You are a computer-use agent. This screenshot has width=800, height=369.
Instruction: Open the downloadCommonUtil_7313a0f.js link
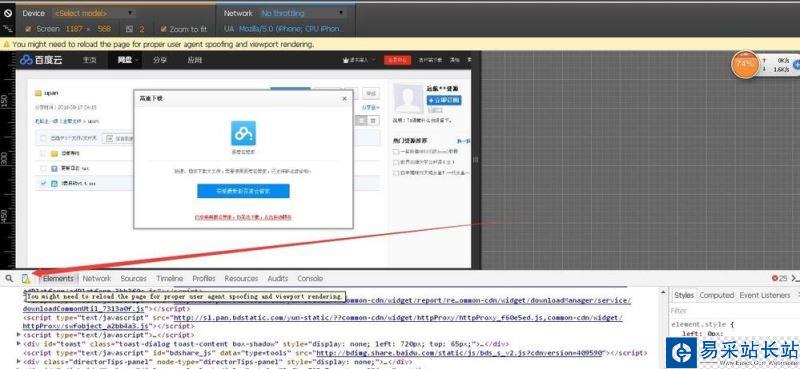84,309
